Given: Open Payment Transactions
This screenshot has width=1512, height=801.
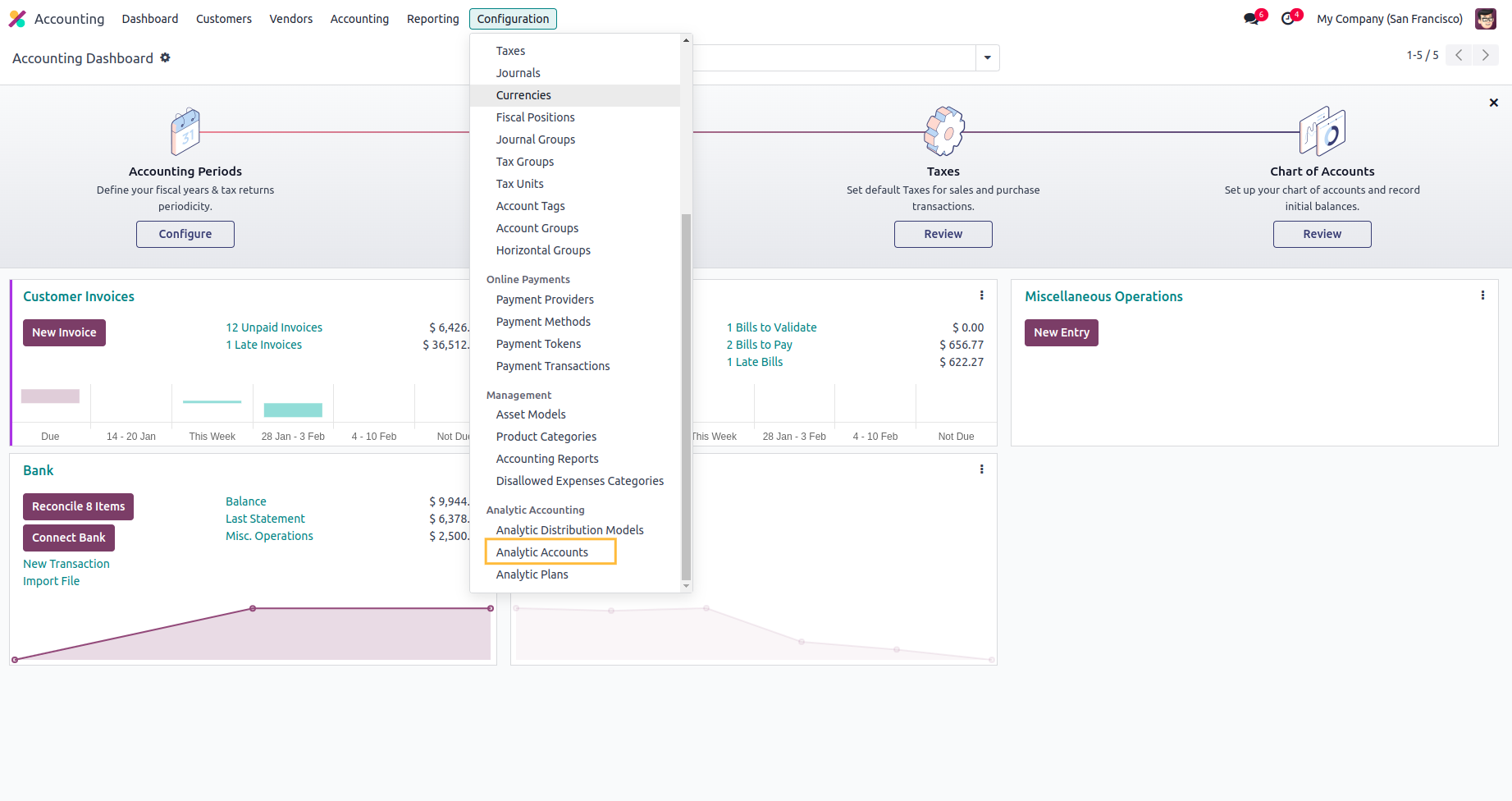Looking at the screenshot, I should click(575, 366).
